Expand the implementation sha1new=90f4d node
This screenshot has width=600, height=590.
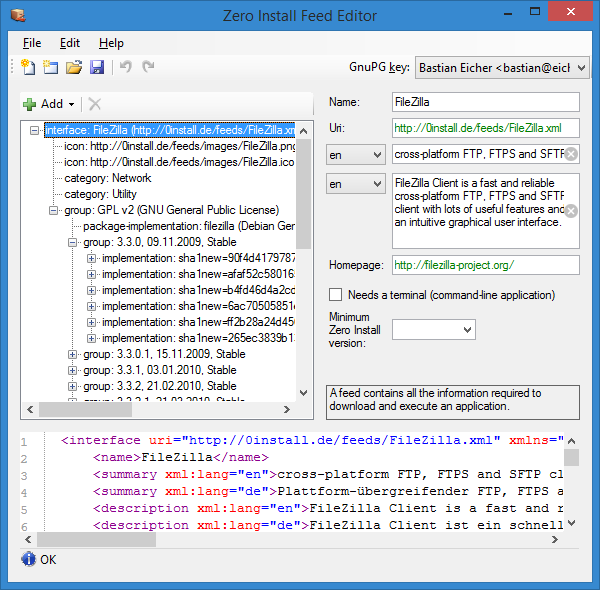91,259
